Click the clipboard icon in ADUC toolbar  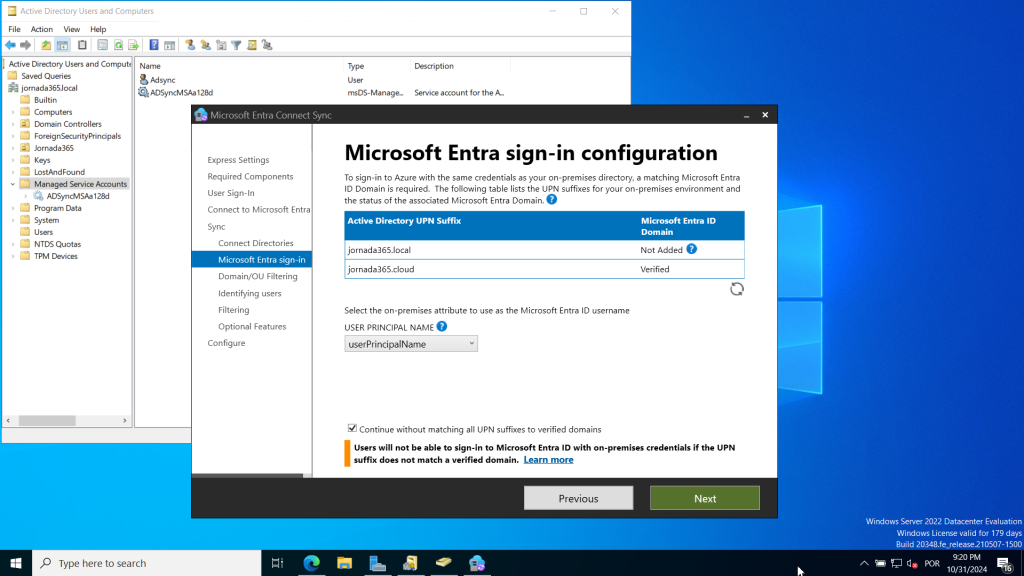click(82, 45)
